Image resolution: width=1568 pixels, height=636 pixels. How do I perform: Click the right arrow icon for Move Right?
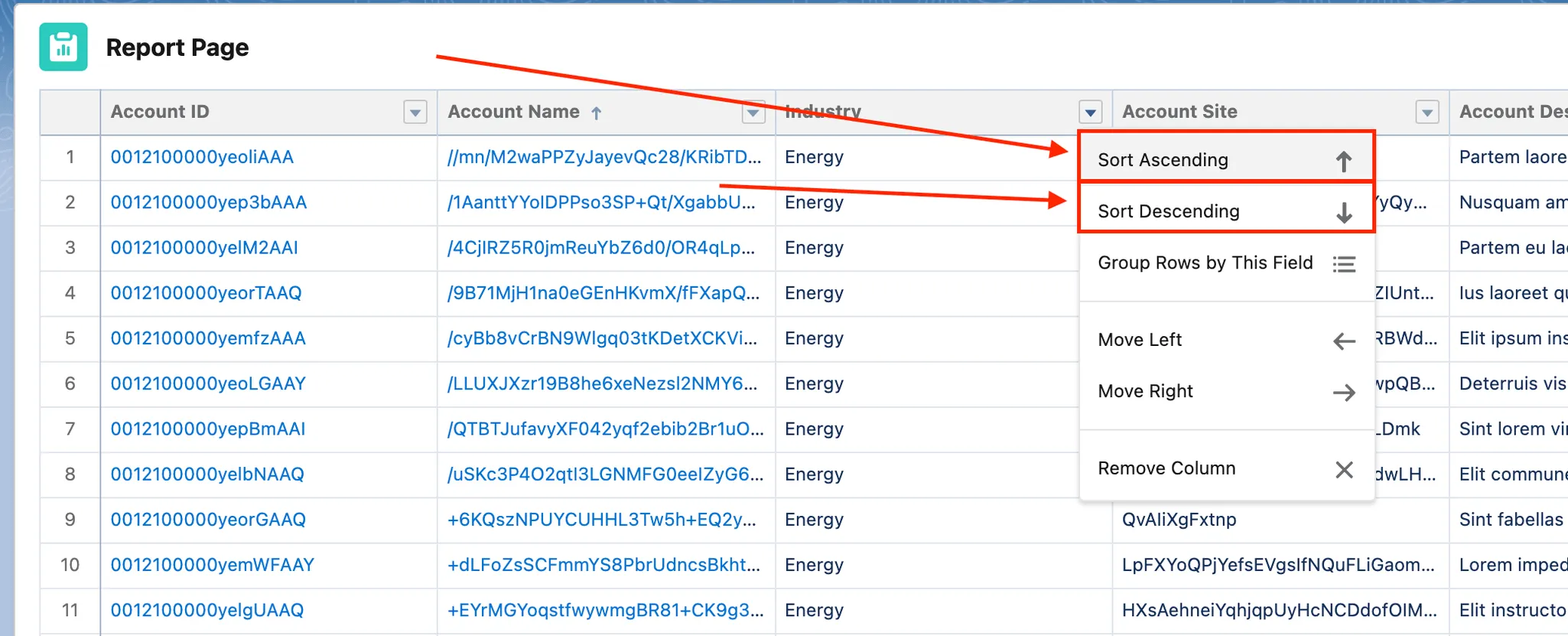(1343, 393)
